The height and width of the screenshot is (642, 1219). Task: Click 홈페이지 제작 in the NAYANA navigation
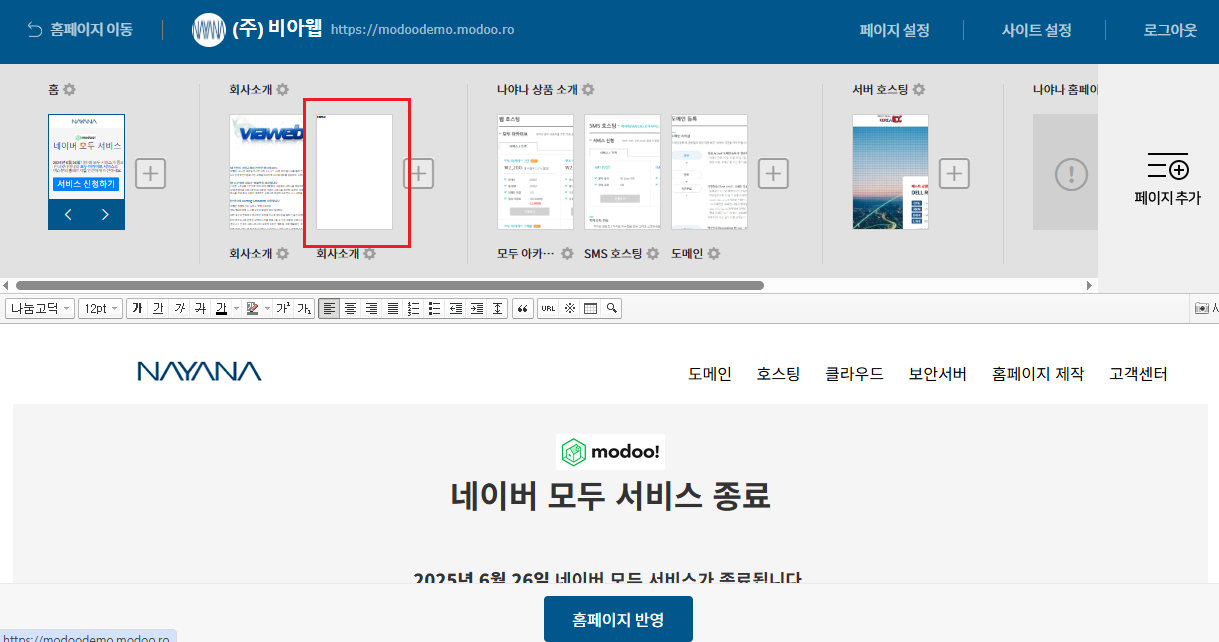[x=1038, y=374]
